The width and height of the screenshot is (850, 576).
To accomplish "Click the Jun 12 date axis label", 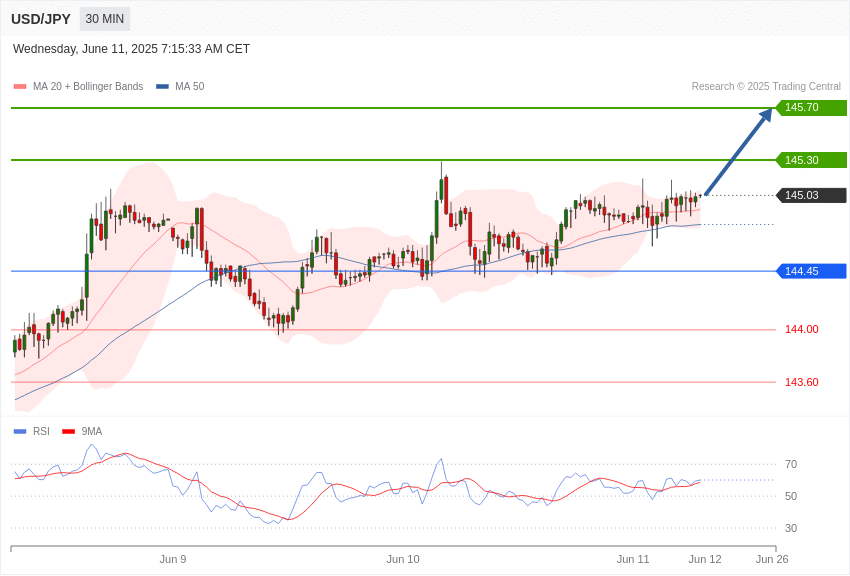I will pos(705,559).
